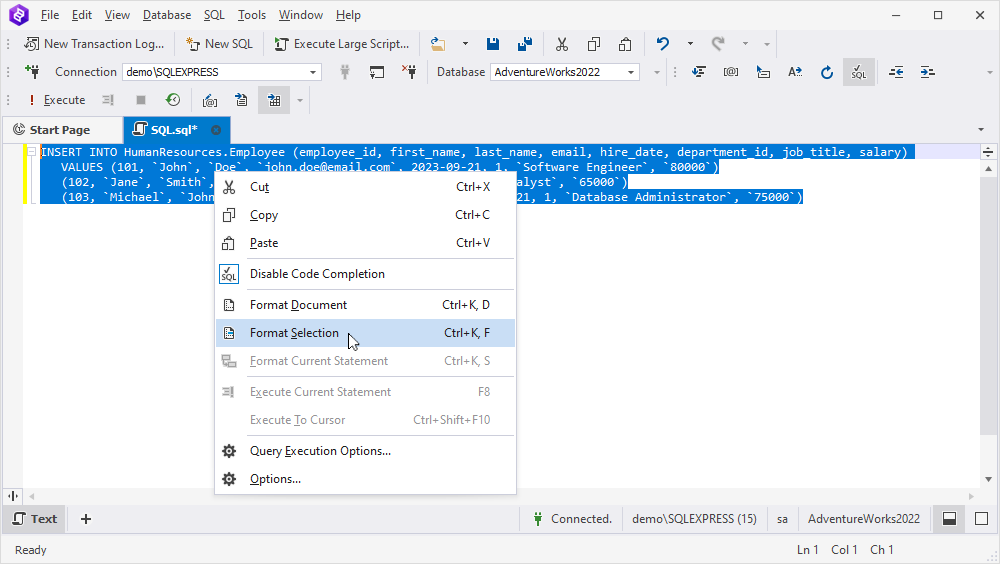Click the AdventureWorks2022 status bar entry
This screenshot has height=564, width=1000.
pos(864,519)
